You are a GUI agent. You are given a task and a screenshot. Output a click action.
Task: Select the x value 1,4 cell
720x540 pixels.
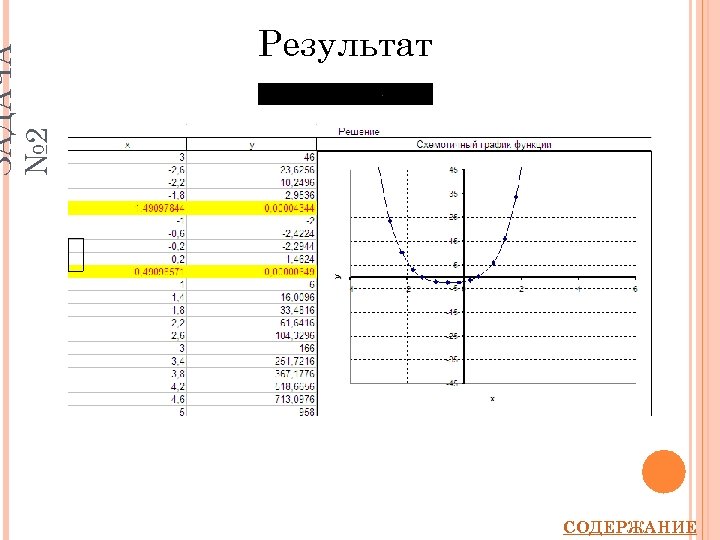127,297
